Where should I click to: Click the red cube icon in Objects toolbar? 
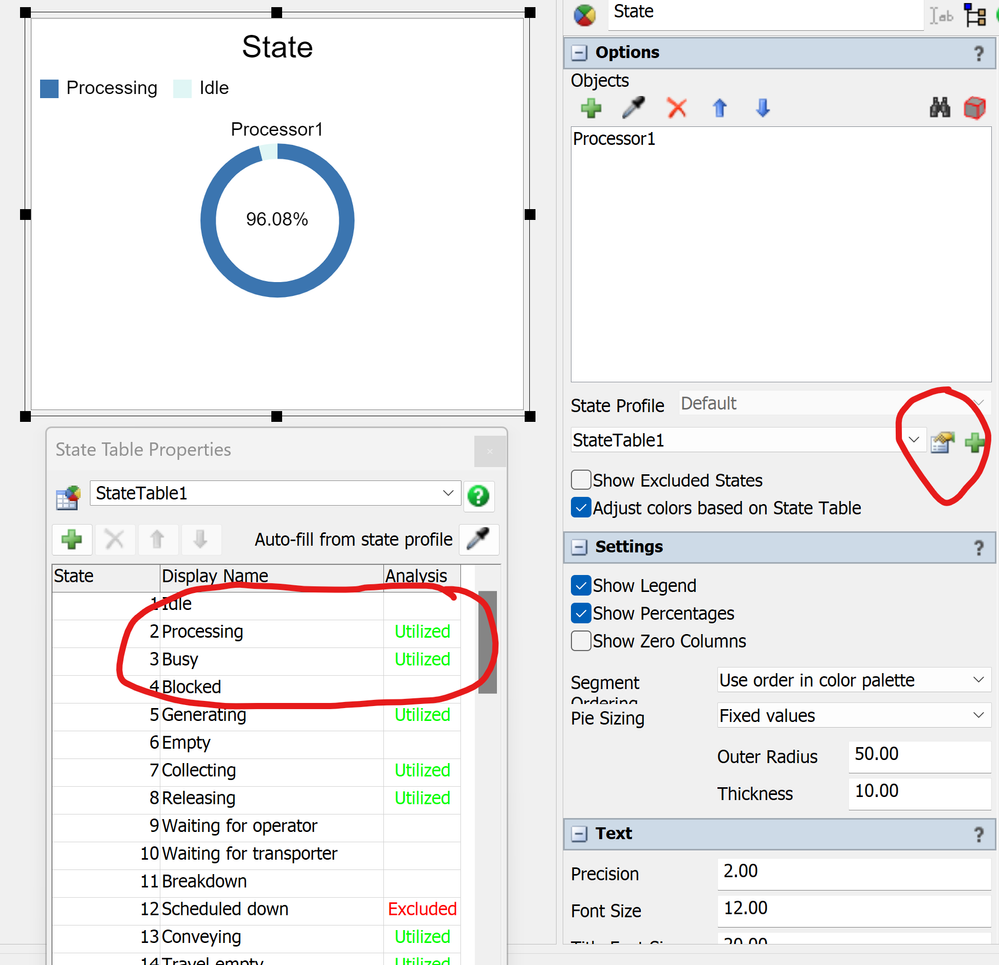tap(975, 108)
